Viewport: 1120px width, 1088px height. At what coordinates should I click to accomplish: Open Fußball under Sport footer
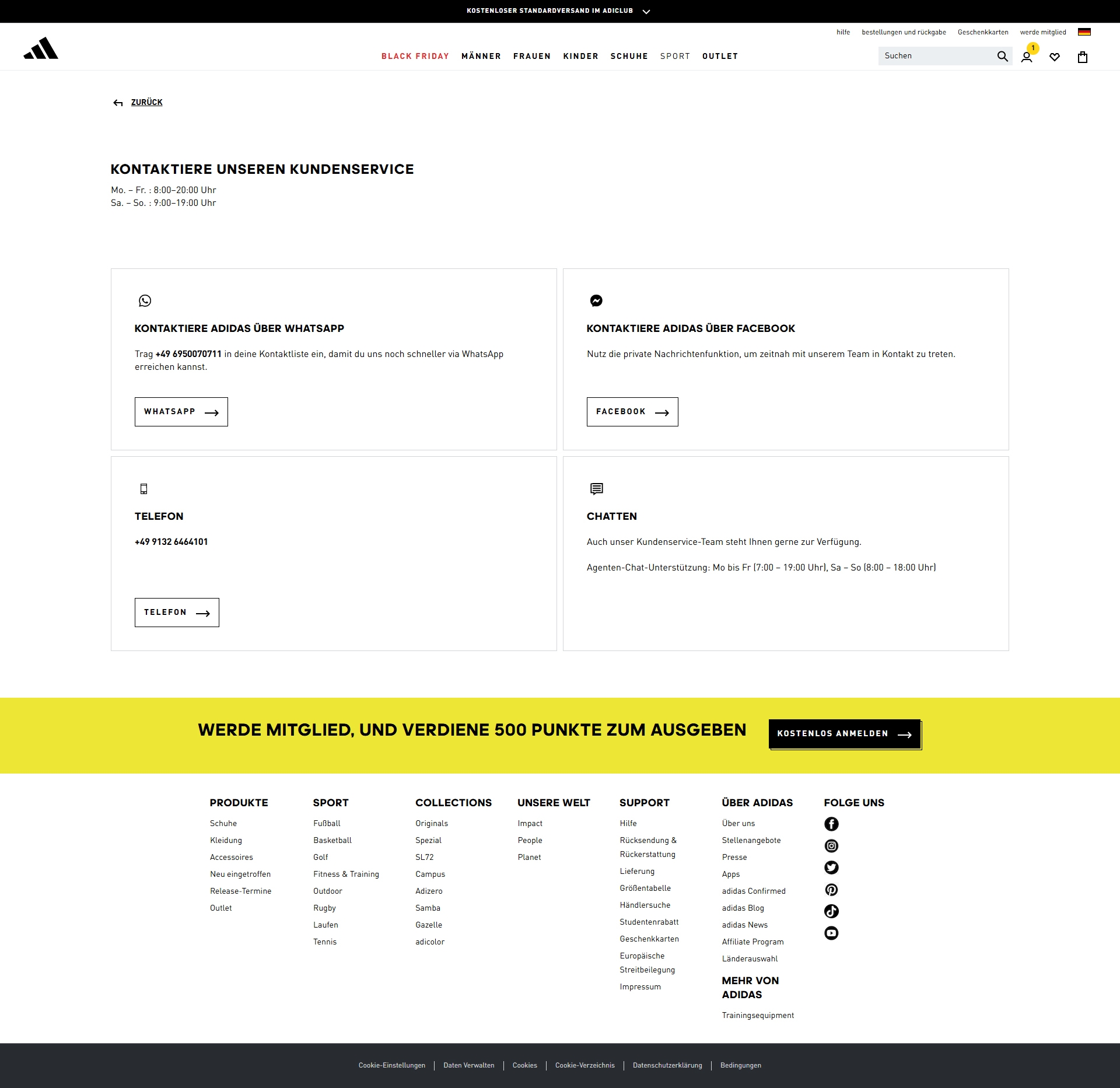327,824
